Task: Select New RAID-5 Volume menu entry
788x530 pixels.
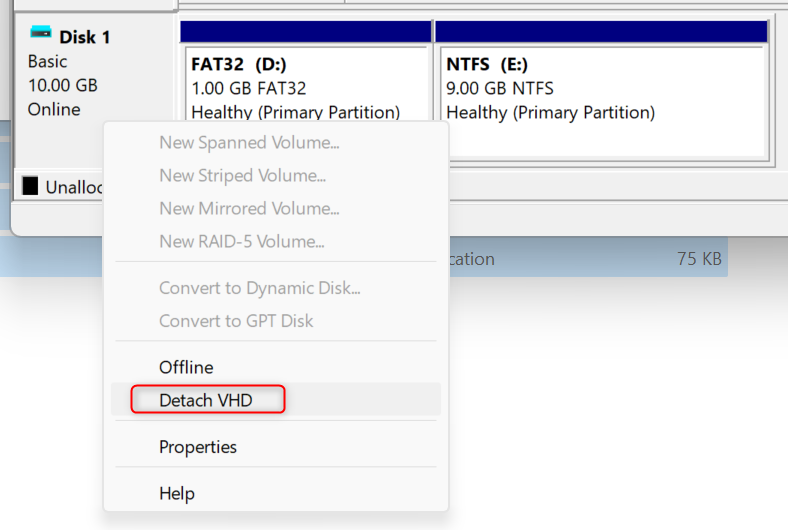Action: tap(241, 242)
